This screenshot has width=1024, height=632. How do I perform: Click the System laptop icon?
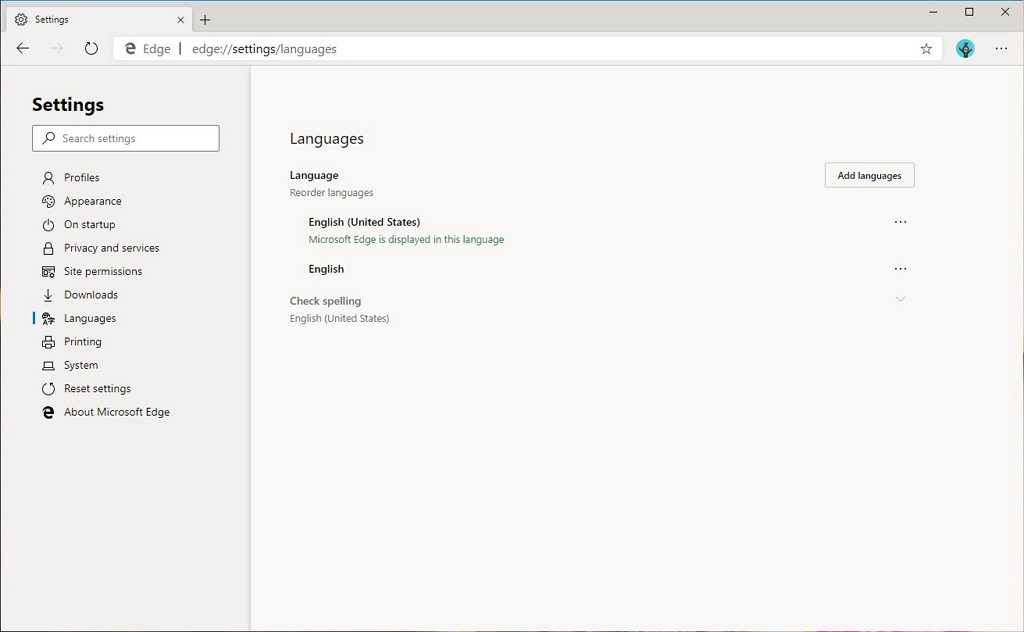(48, 366)
